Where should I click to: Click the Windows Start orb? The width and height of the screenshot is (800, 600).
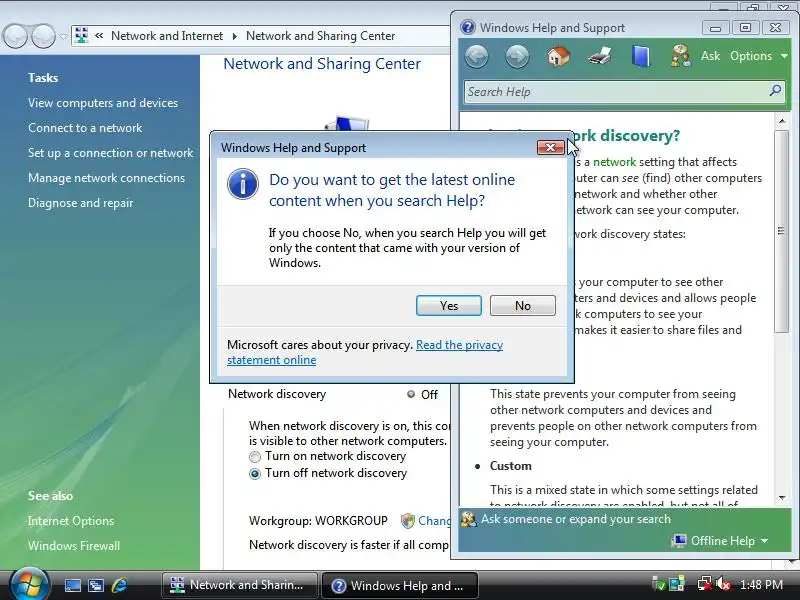(x=30, y=584)
